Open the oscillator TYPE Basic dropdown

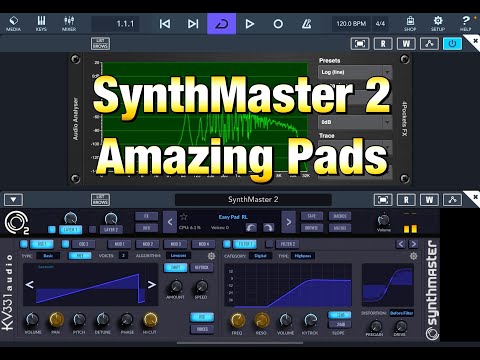click(48, 256)
